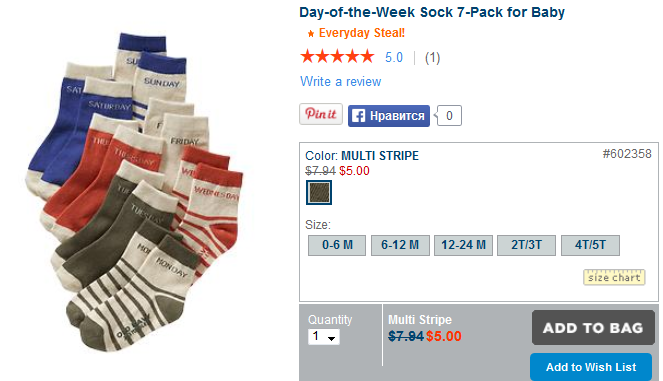
Task: Click the Day-of-the-Week Sock product title
Action: click(432, 12)
